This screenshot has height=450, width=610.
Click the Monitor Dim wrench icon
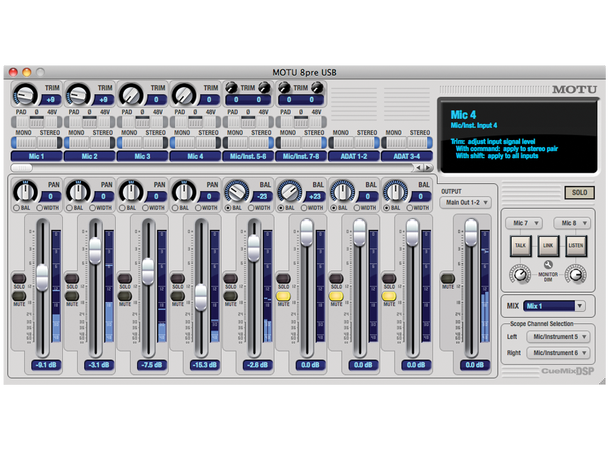548,264
